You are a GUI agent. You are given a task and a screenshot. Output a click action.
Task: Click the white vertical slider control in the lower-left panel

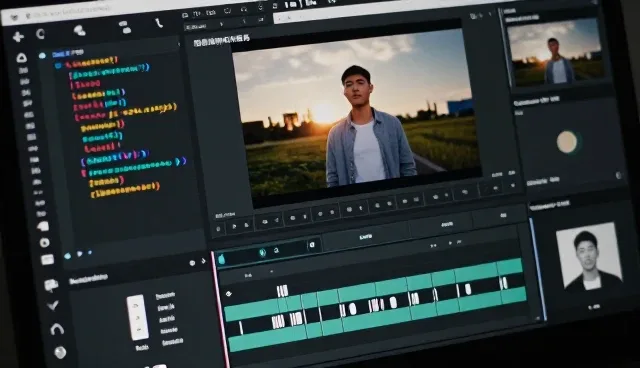[138, 317]
